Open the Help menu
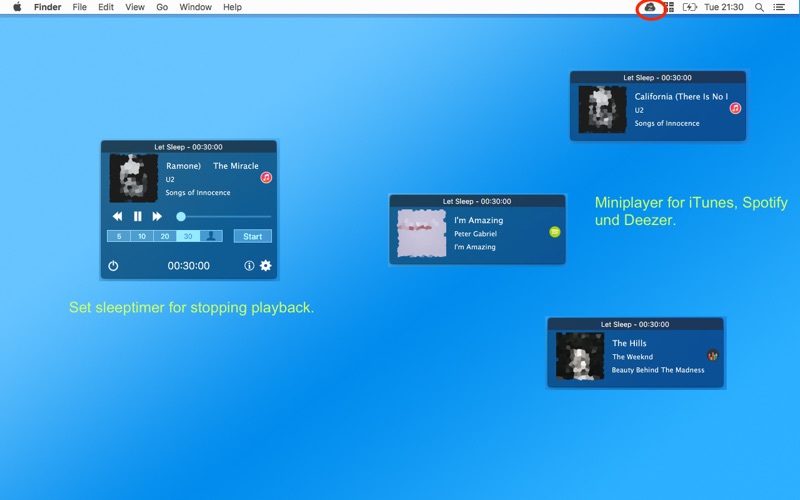Viewport: 800px width, 500px height. (x=232, y=7)
